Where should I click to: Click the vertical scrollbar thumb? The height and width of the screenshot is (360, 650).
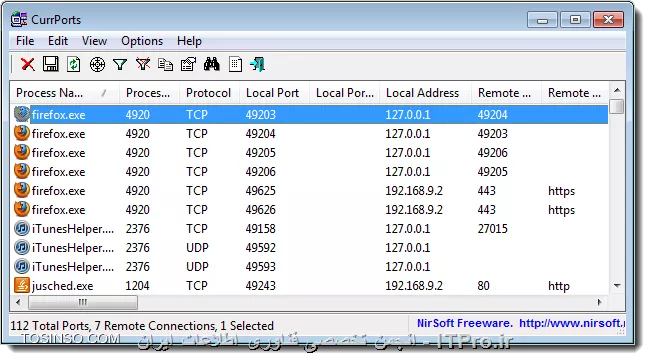click(x=617, y=106)
